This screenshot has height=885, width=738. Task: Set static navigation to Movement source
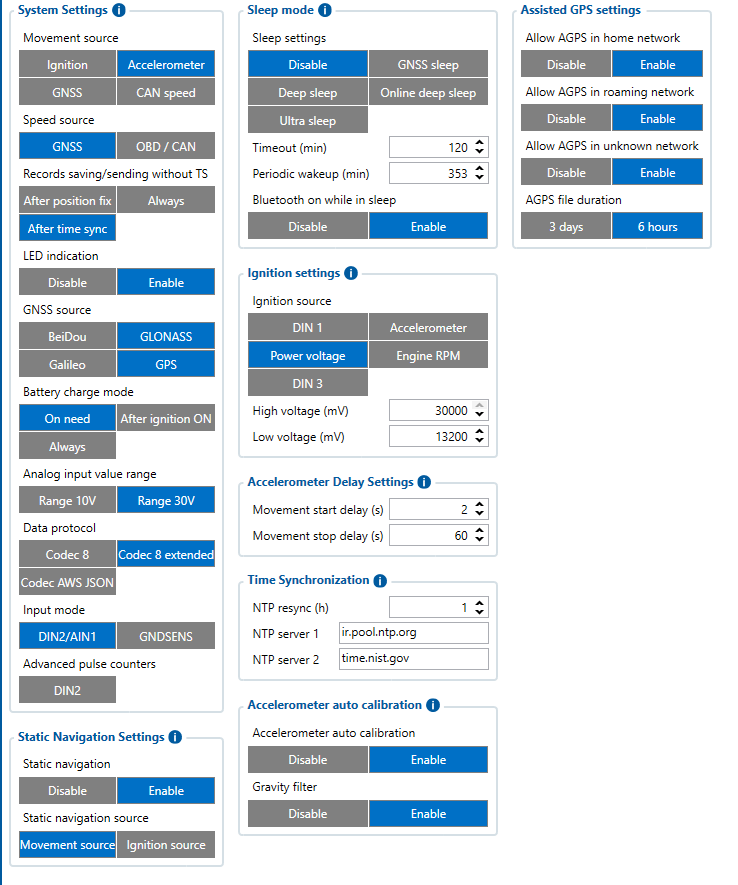pos(67,844)
